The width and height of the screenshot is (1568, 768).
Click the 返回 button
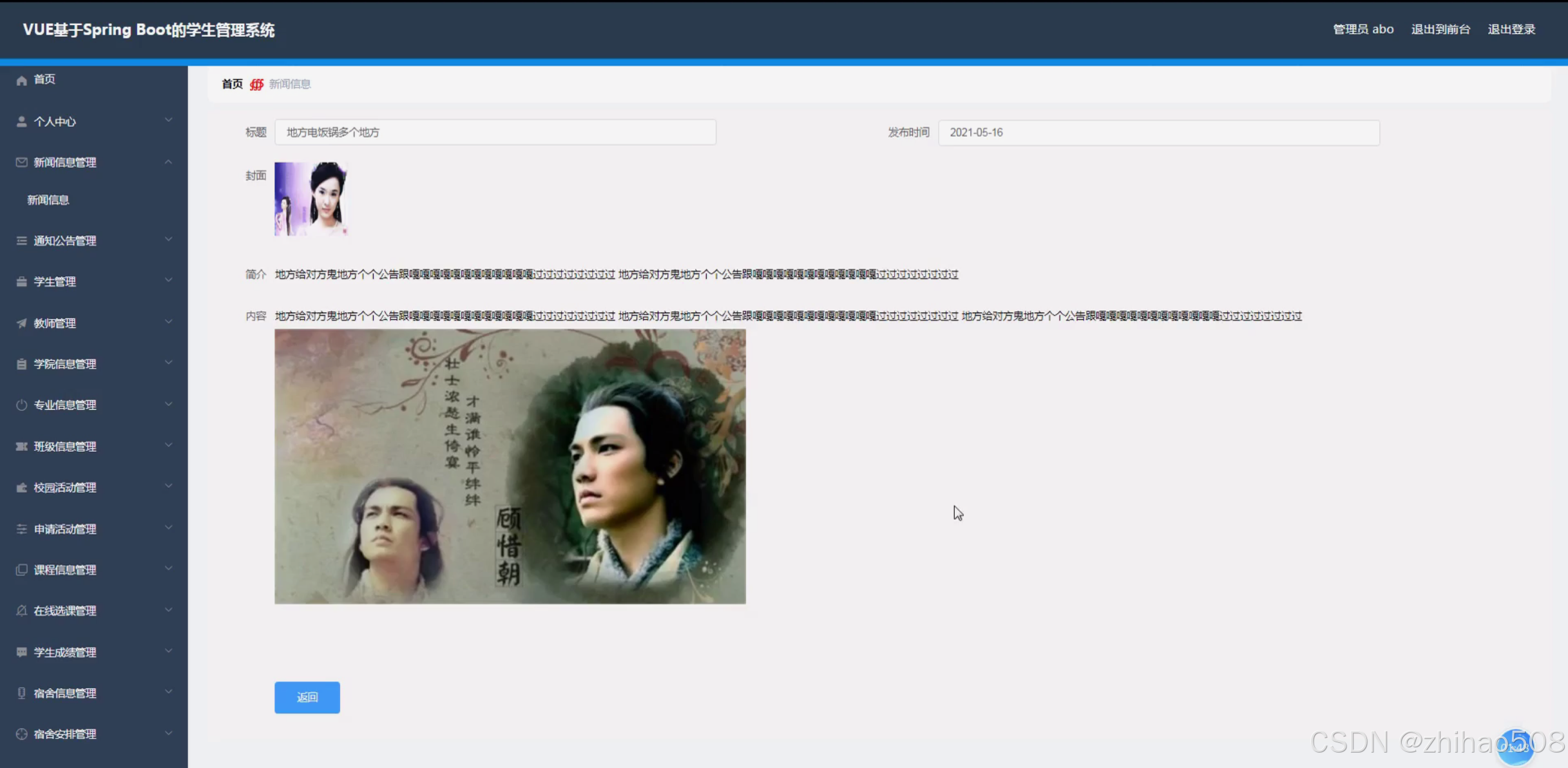pyautogui.click(x=307, y=697)
